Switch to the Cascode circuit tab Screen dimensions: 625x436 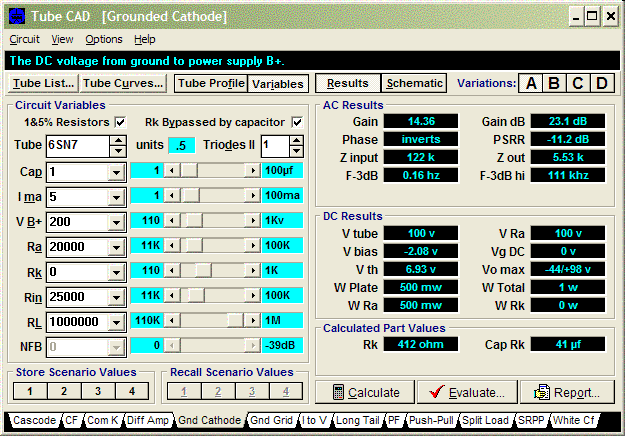(x=34, y=420)
